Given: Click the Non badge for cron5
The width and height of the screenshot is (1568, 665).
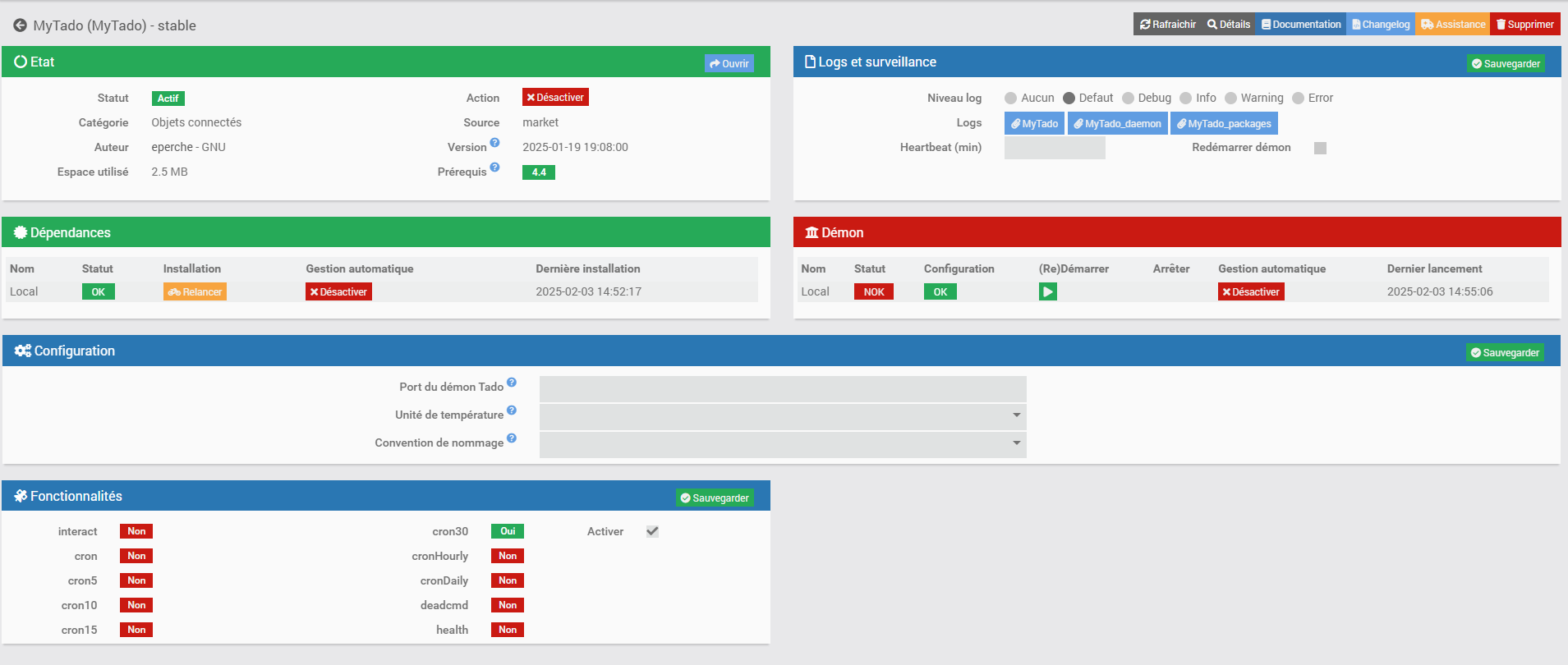Looking at the screenshot, I should (136, 580).
